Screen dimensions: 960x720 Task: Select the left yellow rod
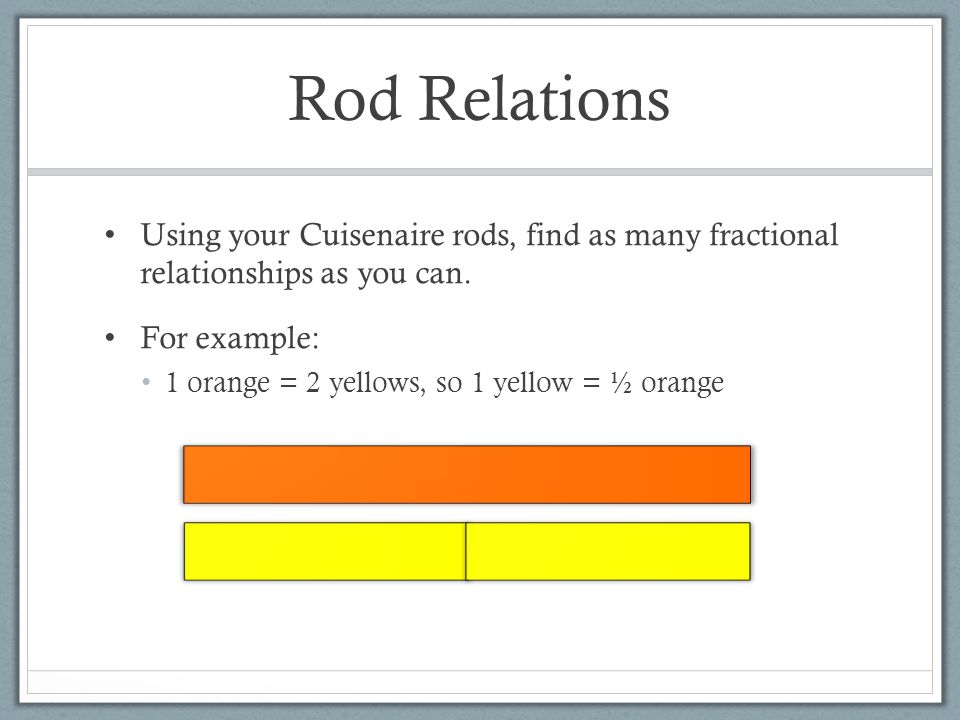(x=325, y=551)
